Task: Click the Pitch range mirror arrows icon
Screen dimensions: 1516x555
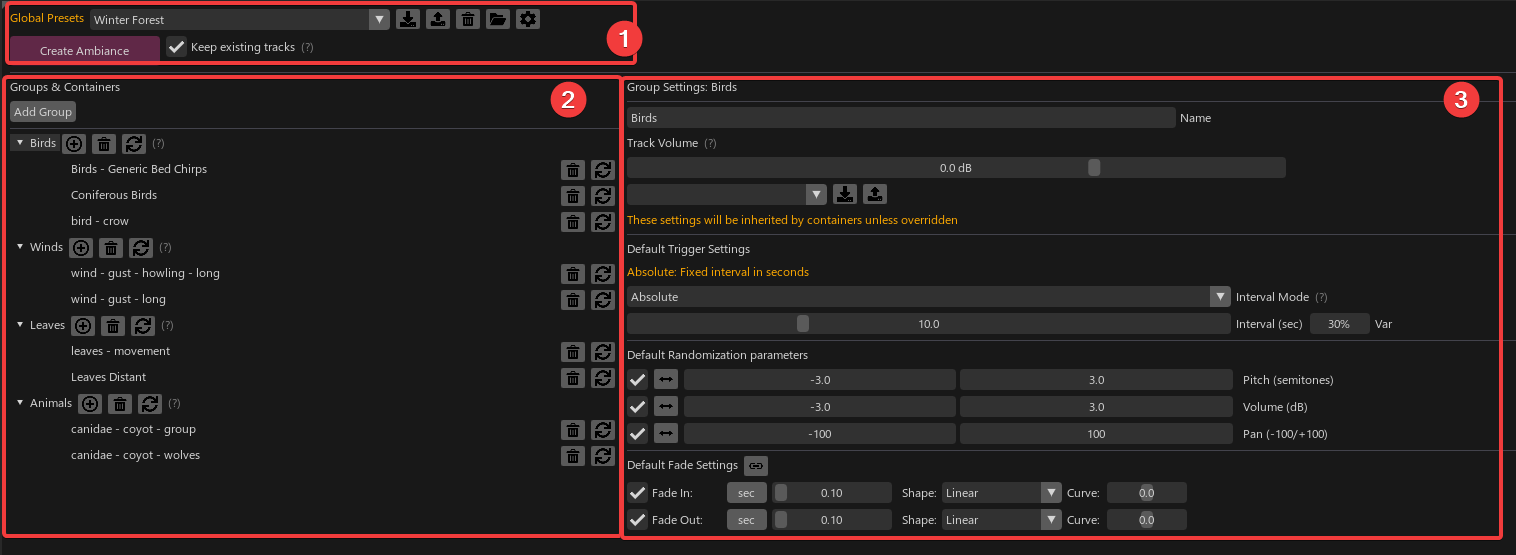Action: point(666,380)
